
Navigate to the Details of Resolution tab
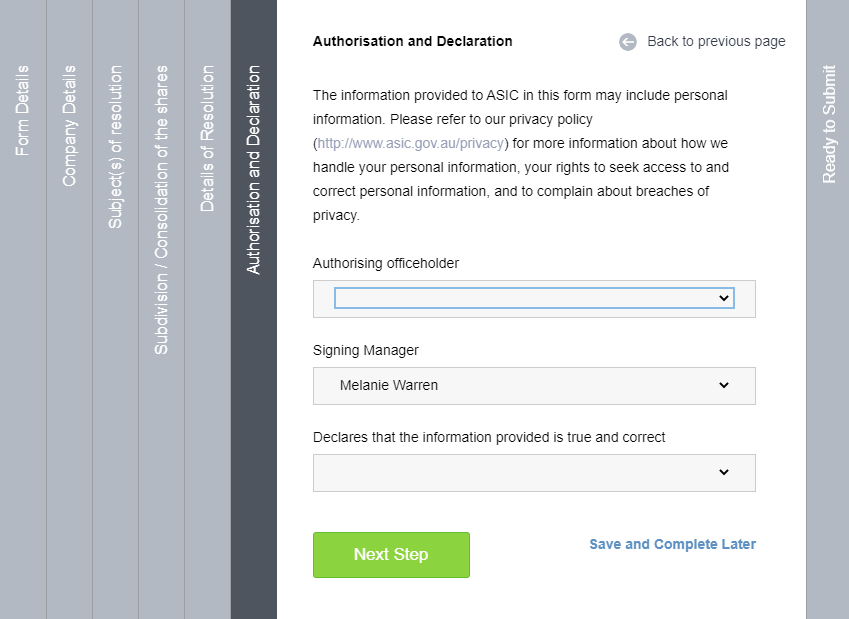coord(207,140)
